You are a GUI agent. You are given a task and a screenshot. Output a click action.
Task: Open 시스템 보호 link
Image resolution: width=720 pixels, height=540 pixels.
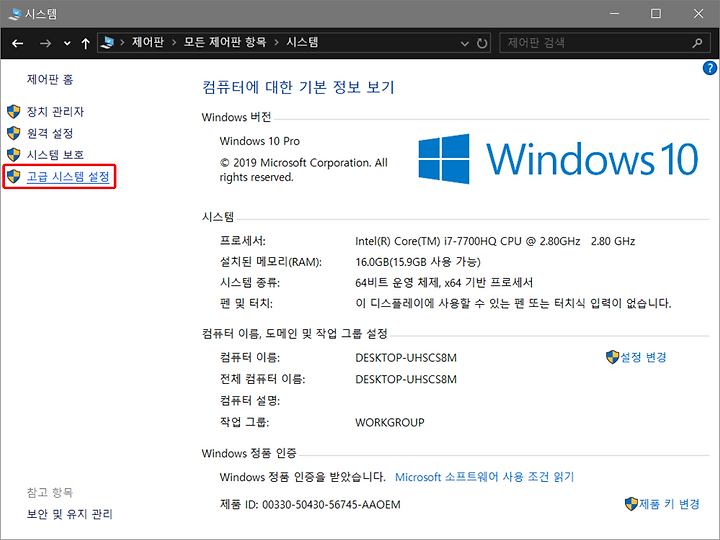coord(55,155)
